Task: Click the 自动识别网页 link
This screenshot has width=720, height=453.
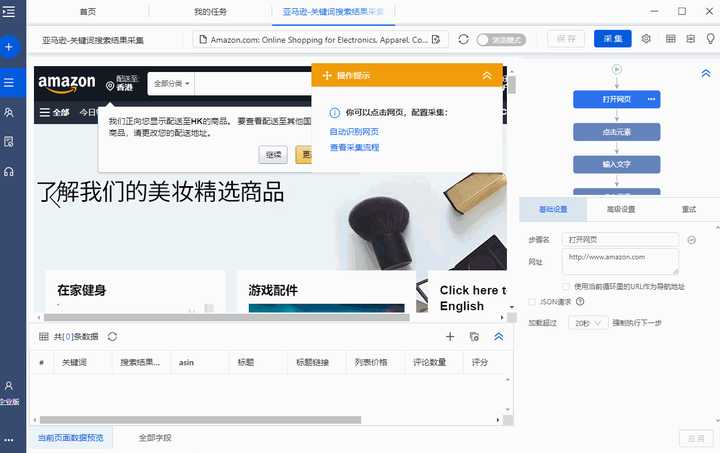Action: tap(354, 132)
